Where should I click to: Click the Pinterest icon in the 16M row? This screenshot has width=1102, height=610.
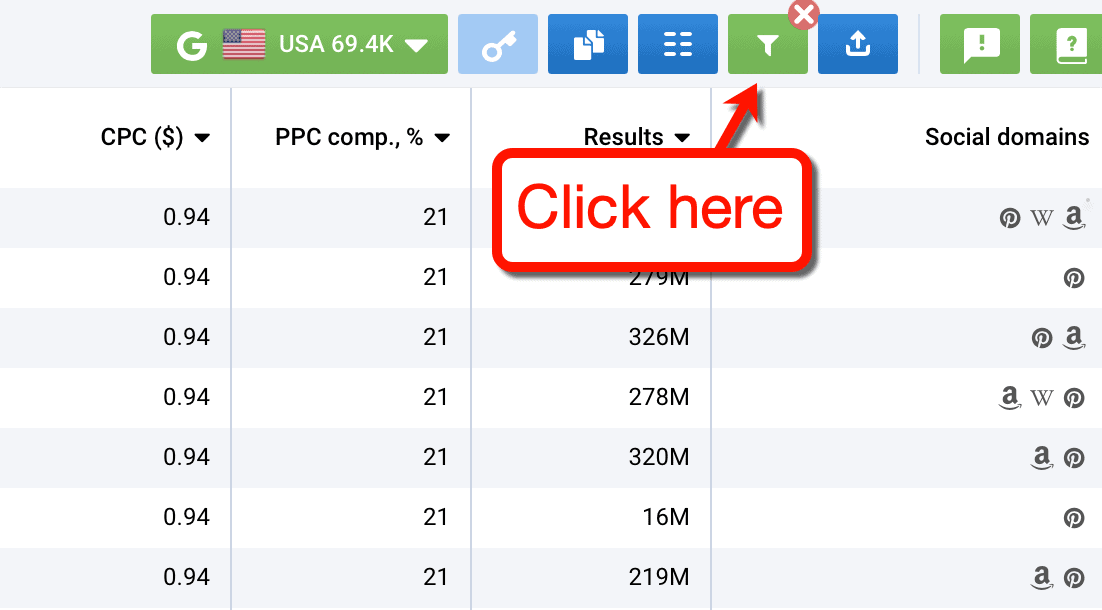click(1073, 517)
